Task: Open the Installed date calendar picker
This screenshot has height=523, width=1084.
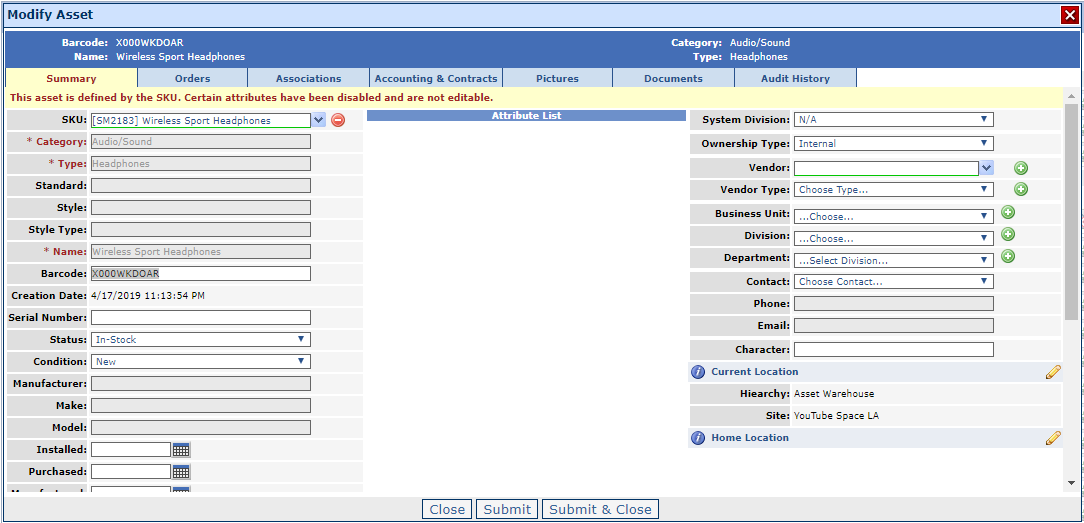Action: [181, 450]
